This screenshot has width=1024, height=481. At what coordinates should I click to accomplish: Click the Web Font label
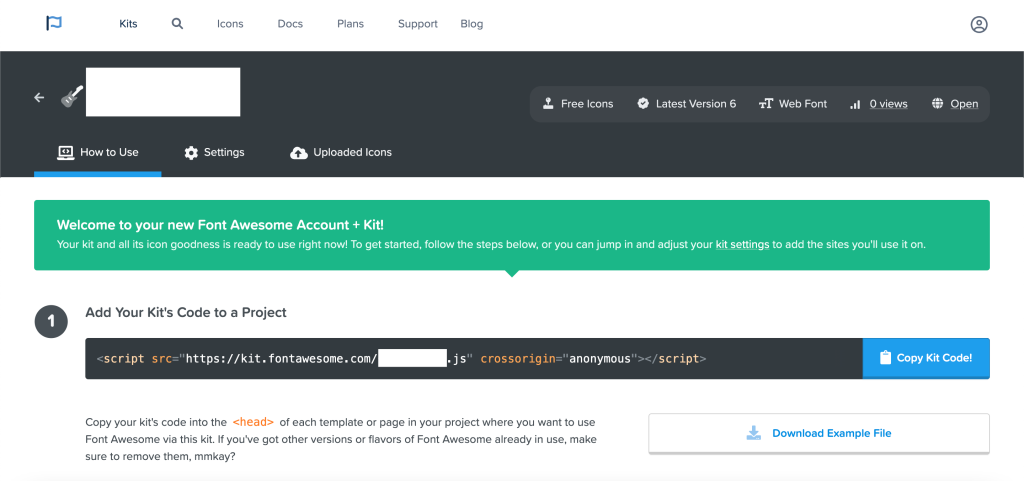(803, 104)
